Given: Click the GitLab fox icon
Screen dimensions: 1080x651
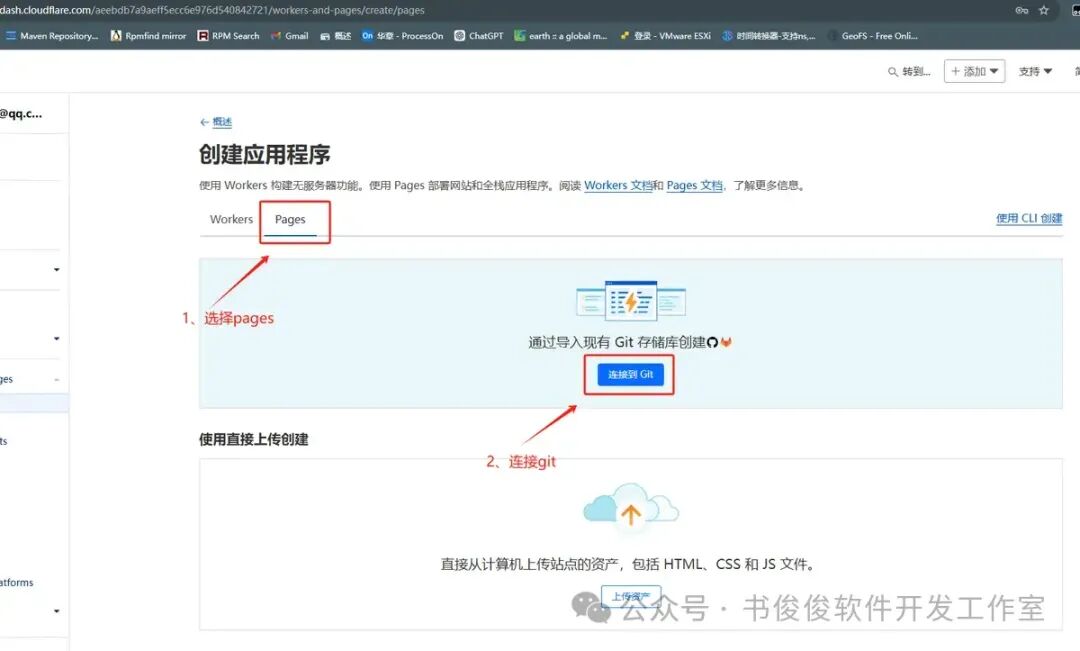Looking at the screenshot, I should [726, 342].
